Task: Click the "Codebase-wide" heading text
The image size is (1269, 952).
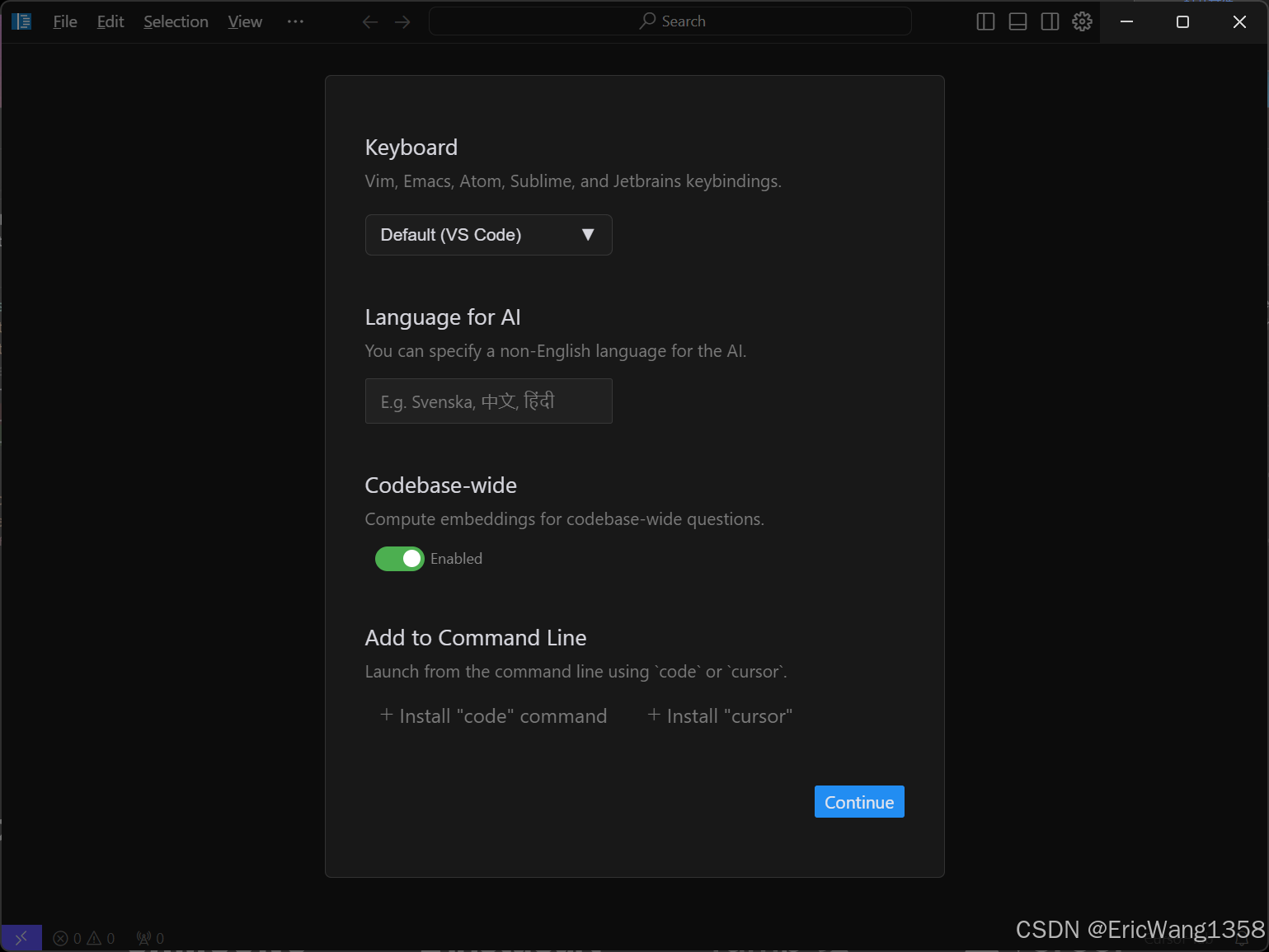Action: coord(440,485)
